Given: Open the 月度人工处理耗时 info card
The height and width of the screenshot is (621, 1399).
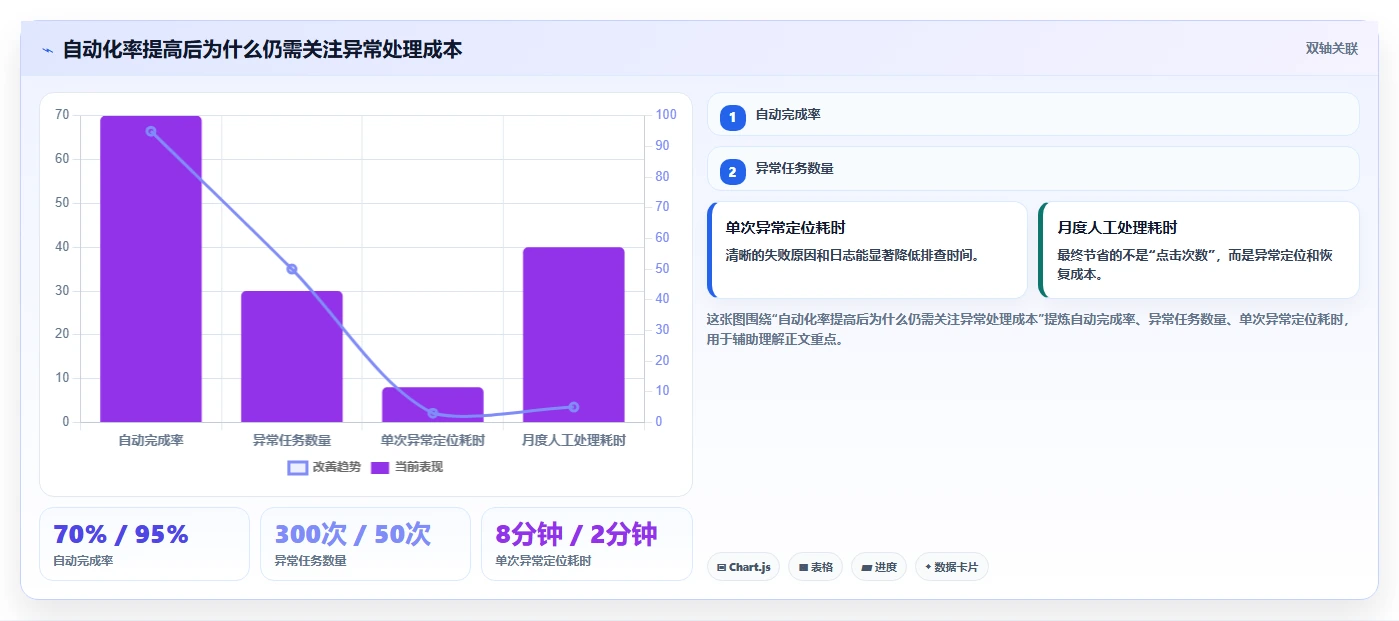Looking at the screenshot, I should [x=1199, y=250].
